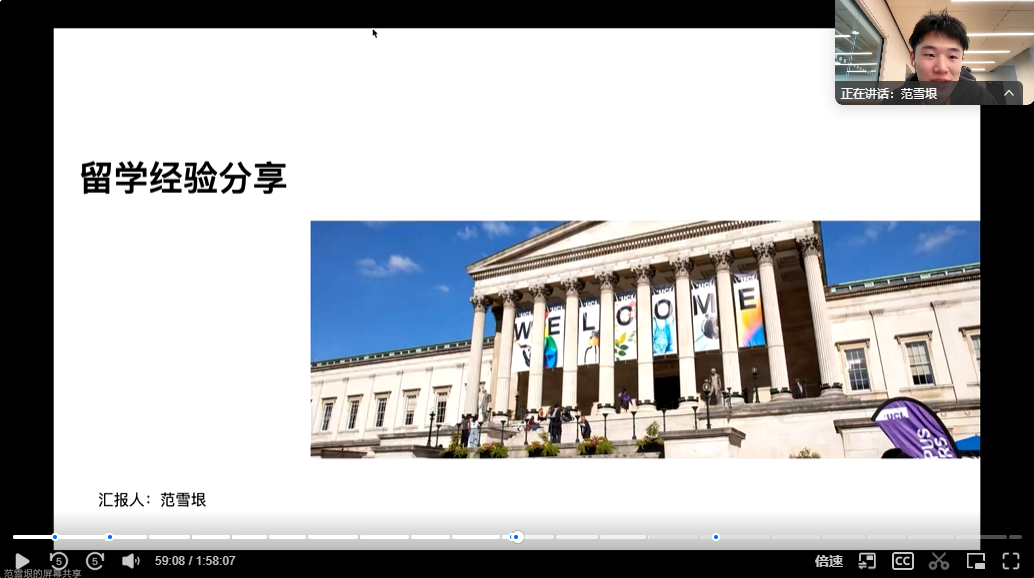The image size is (1034, 578).
Task: Jump to first blue chapter marker
Action: point(55,537)
